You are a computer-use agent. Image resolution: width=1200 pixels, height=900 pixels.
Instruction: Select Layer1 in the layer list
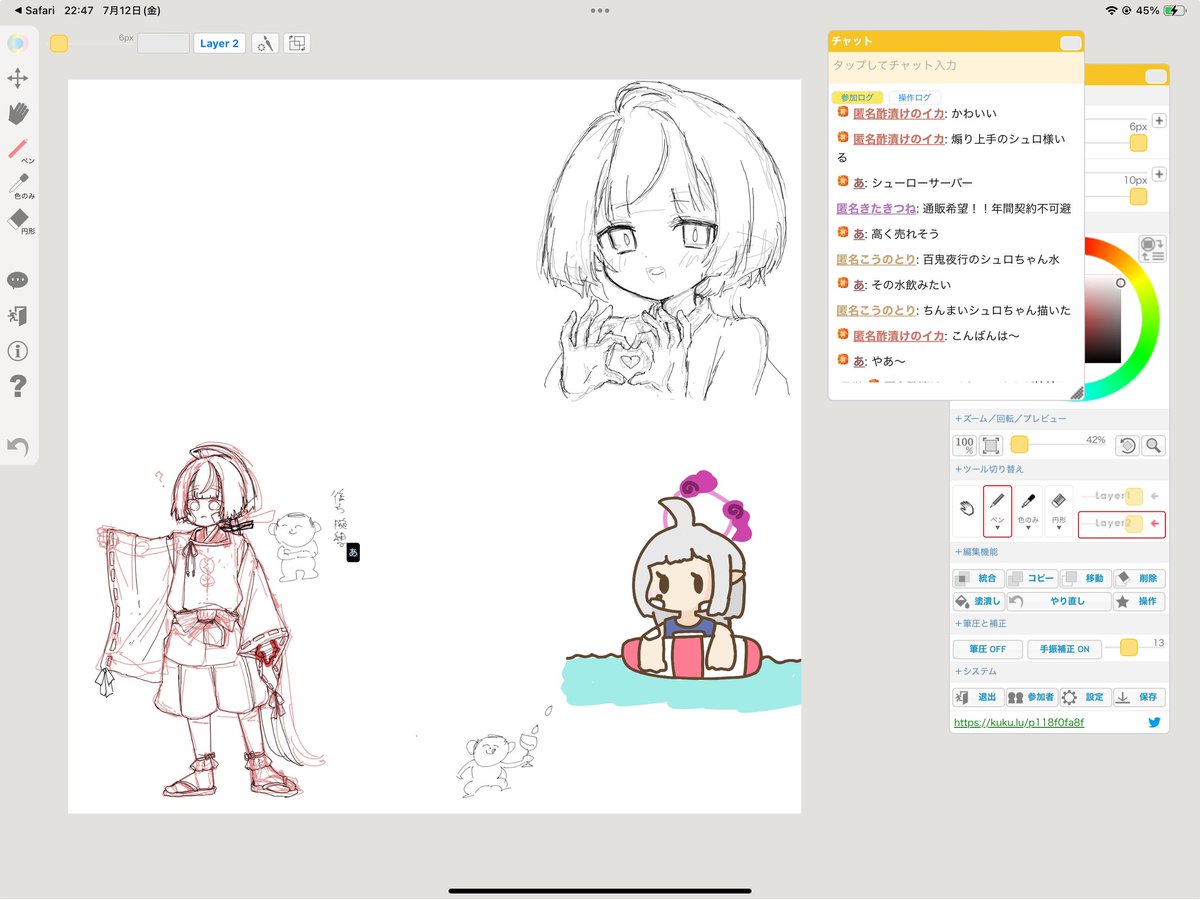1121,496
